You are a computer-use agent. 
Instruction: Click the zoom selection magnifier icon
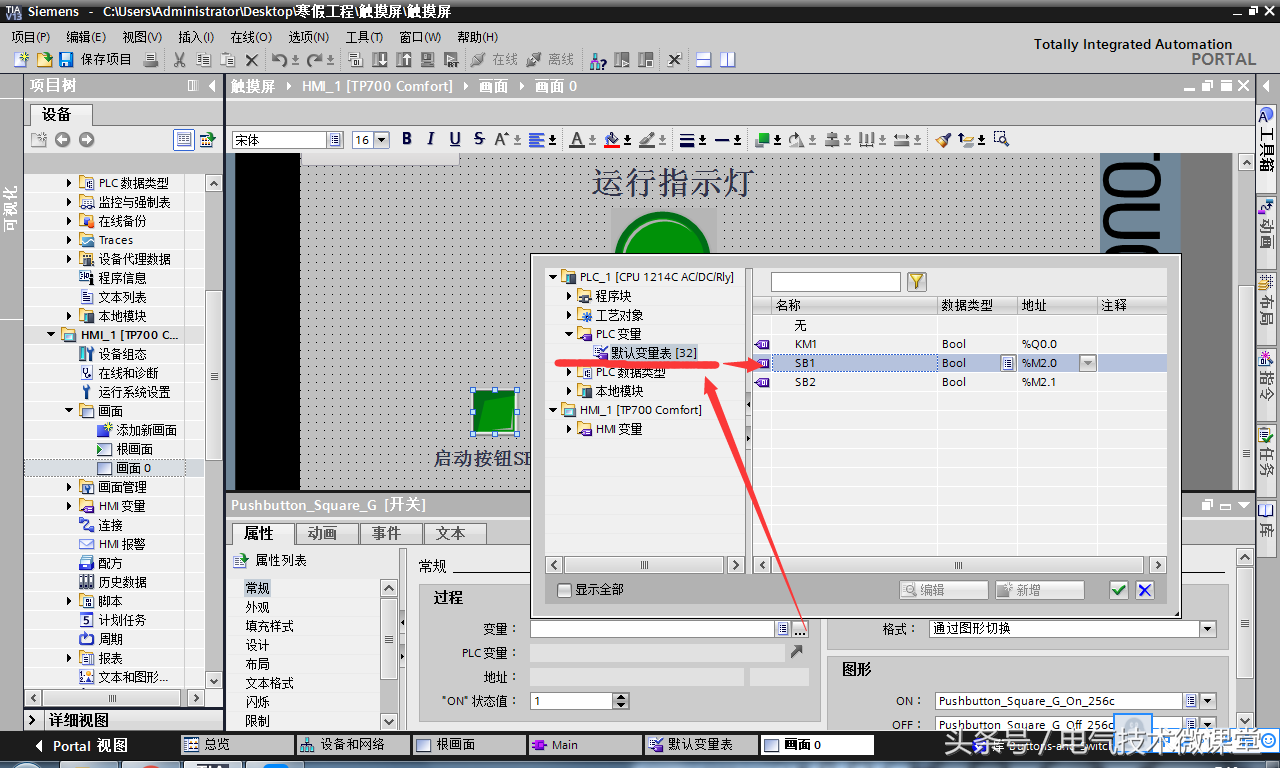[x=1001, y=139]
